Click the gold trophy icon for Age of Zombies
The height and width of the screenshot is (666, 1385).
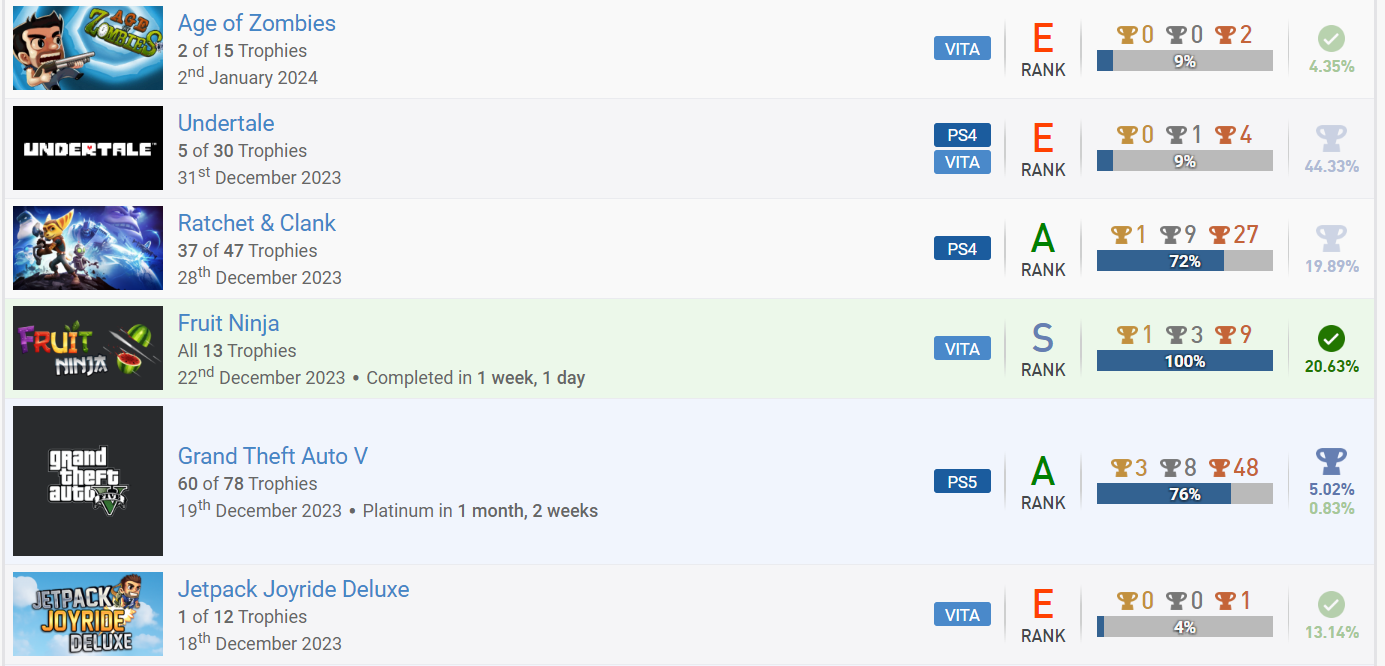(x=1127, y=35)
